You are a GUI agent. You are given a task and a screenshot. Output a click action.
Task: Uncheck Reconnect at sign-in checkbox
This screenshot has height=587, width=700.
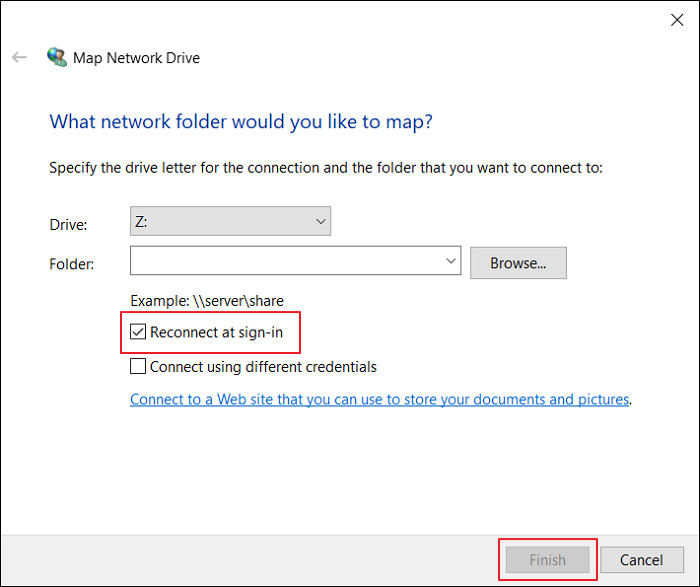click(x=138, y=332)
